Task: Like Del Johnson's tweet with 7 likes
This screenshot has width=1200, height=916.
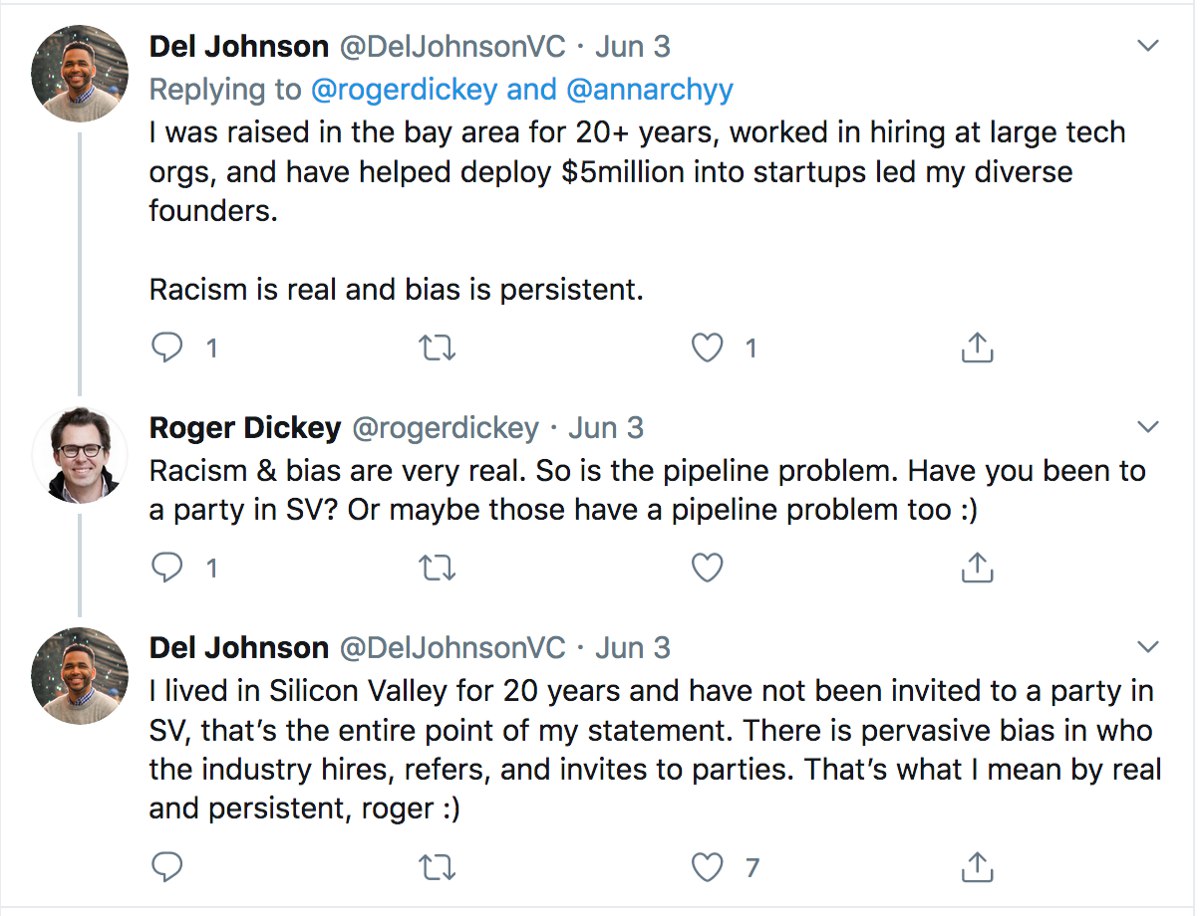Action: 708,867
